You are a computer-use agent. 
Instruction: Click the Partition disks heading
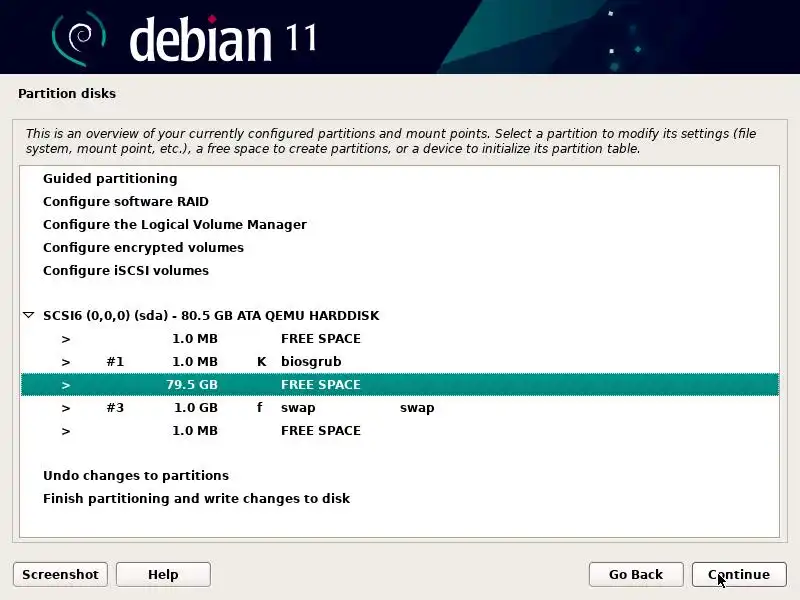point(67,93)
